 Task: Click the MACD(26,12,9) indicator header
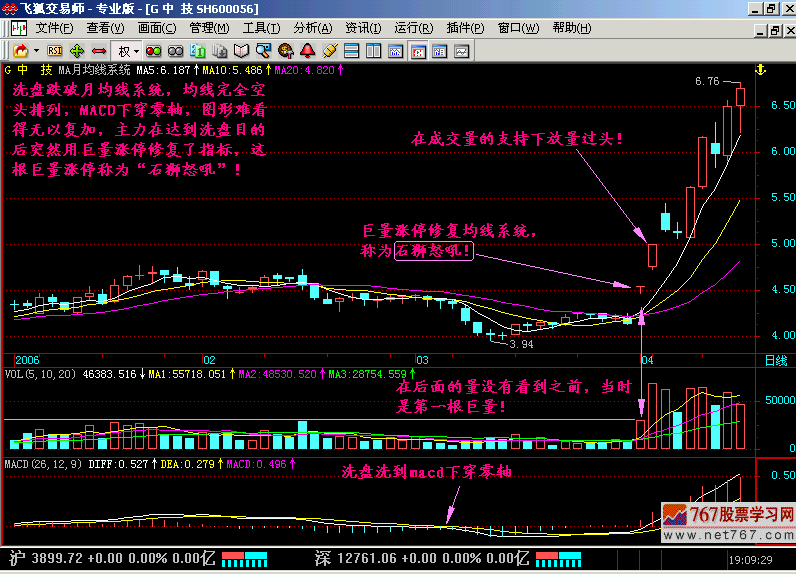pos(40,464)
